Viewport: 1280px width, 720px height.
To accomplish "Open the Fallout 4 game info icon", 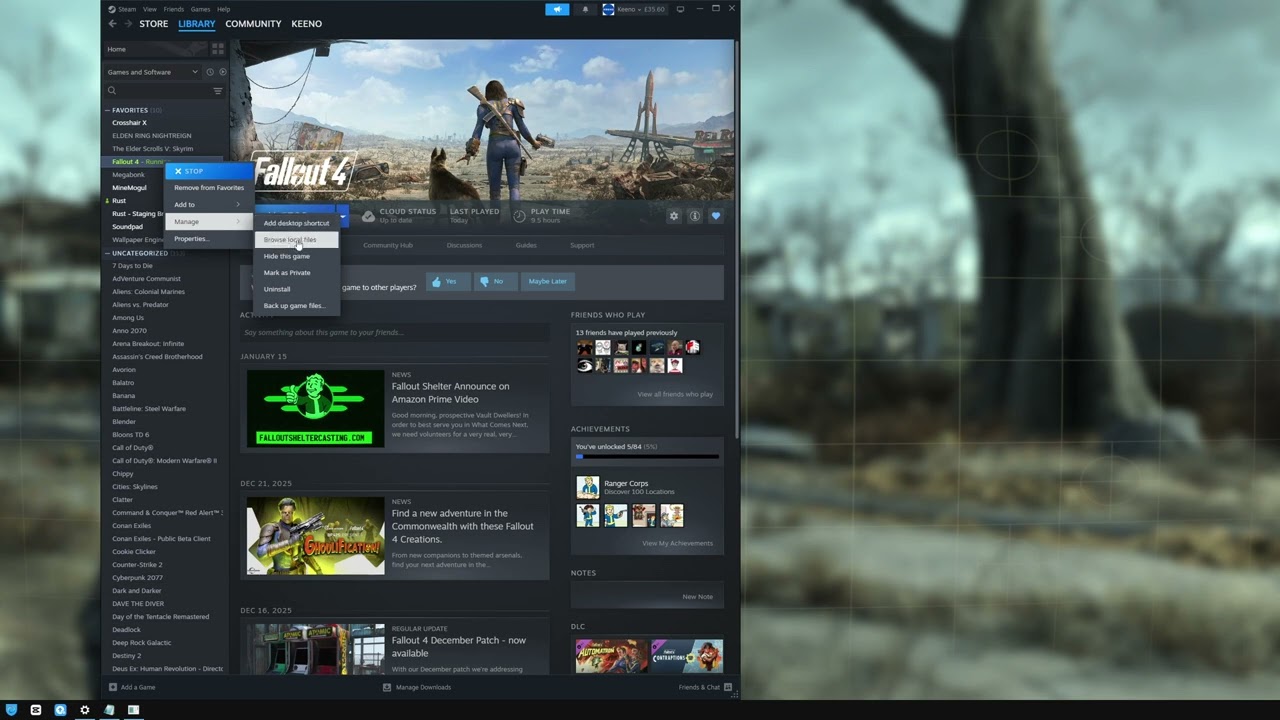I will (694, 216).
